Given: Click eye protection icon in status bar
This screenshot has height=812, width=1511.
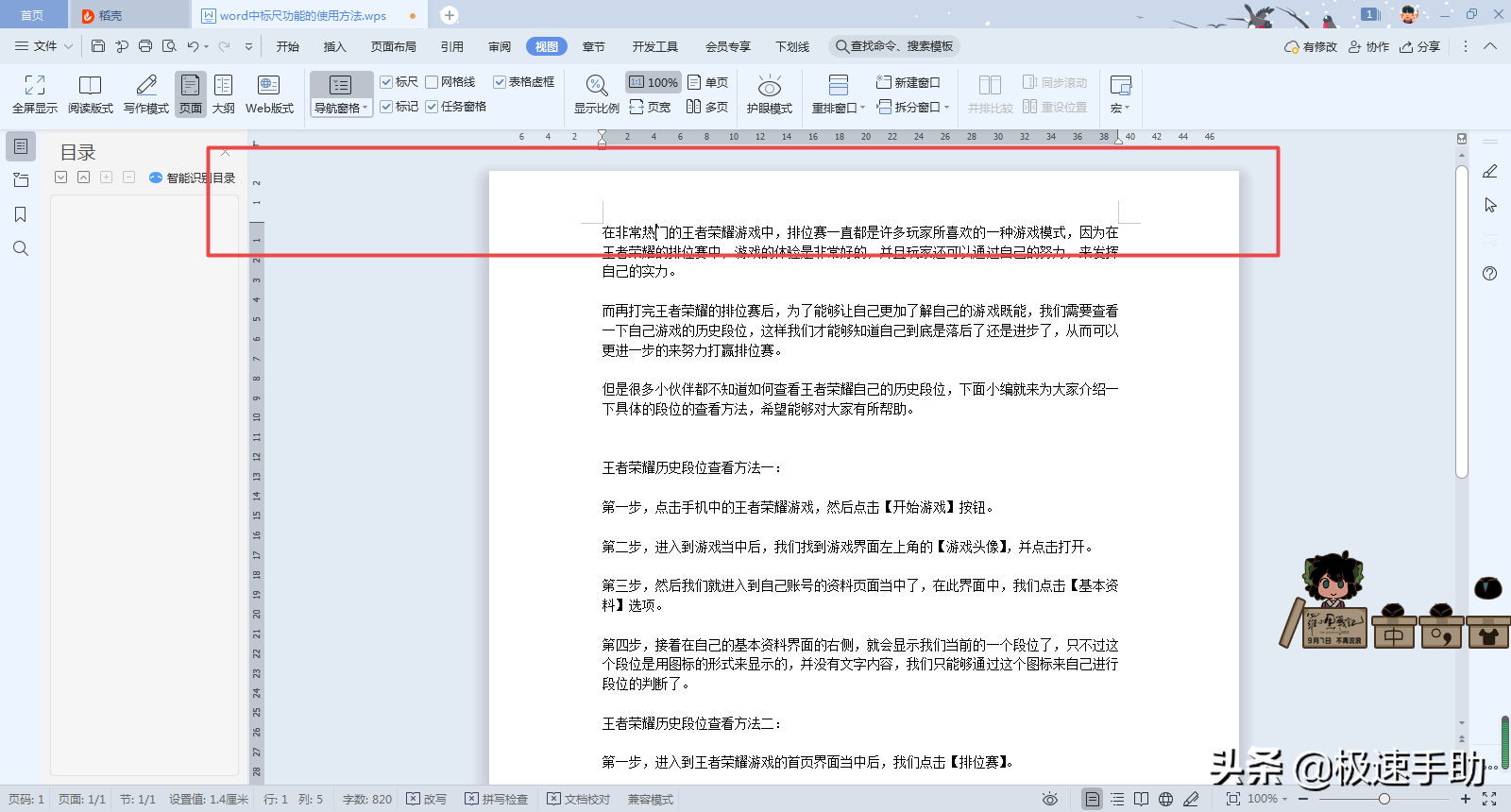Looking at the screenshot, I should tap(1049, 799).
